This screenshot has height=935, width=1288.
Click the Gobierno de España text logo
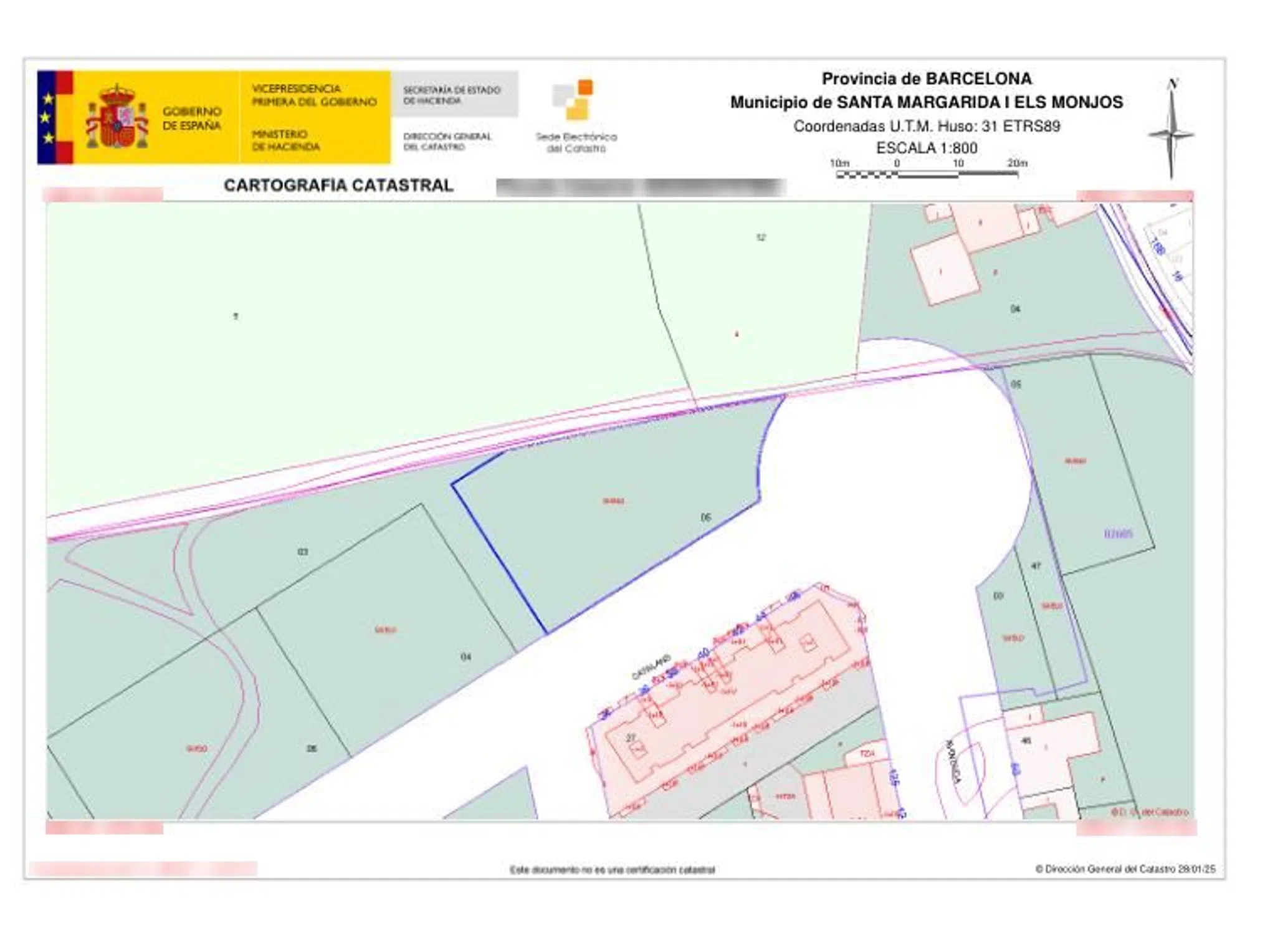[x=192, y=118]
